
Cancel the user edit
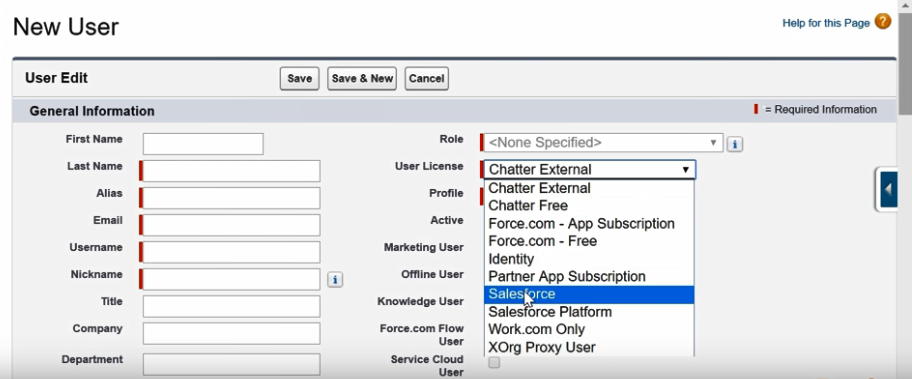(426, 78)
